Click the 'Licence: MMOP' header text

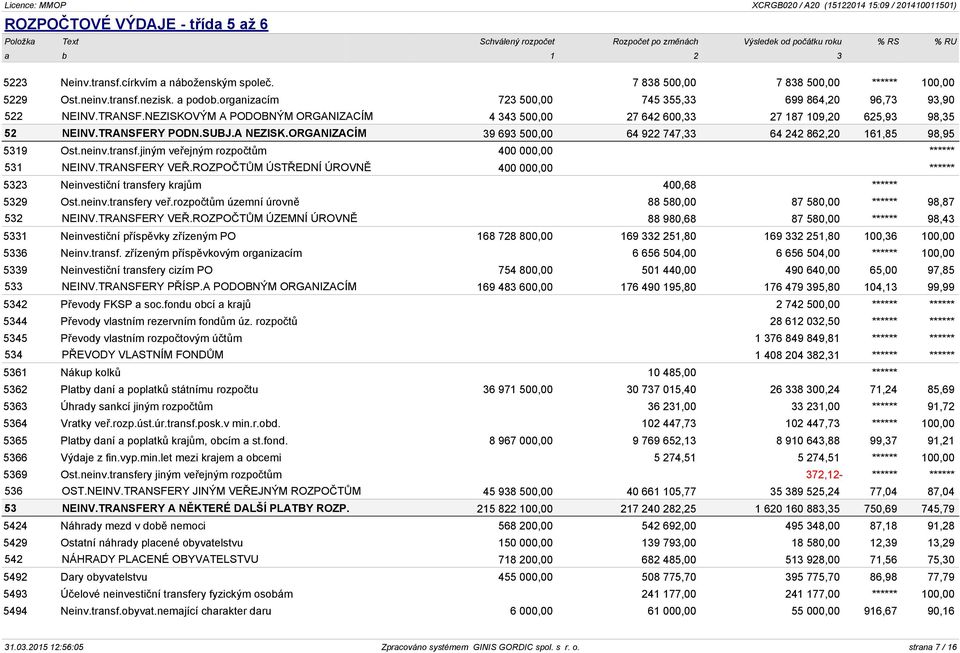click(35, 5)
